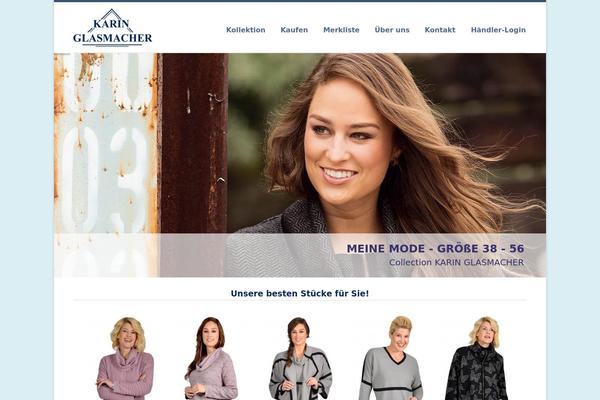Click the Unsere besten Stücke für Sie heading

point(300,294)
